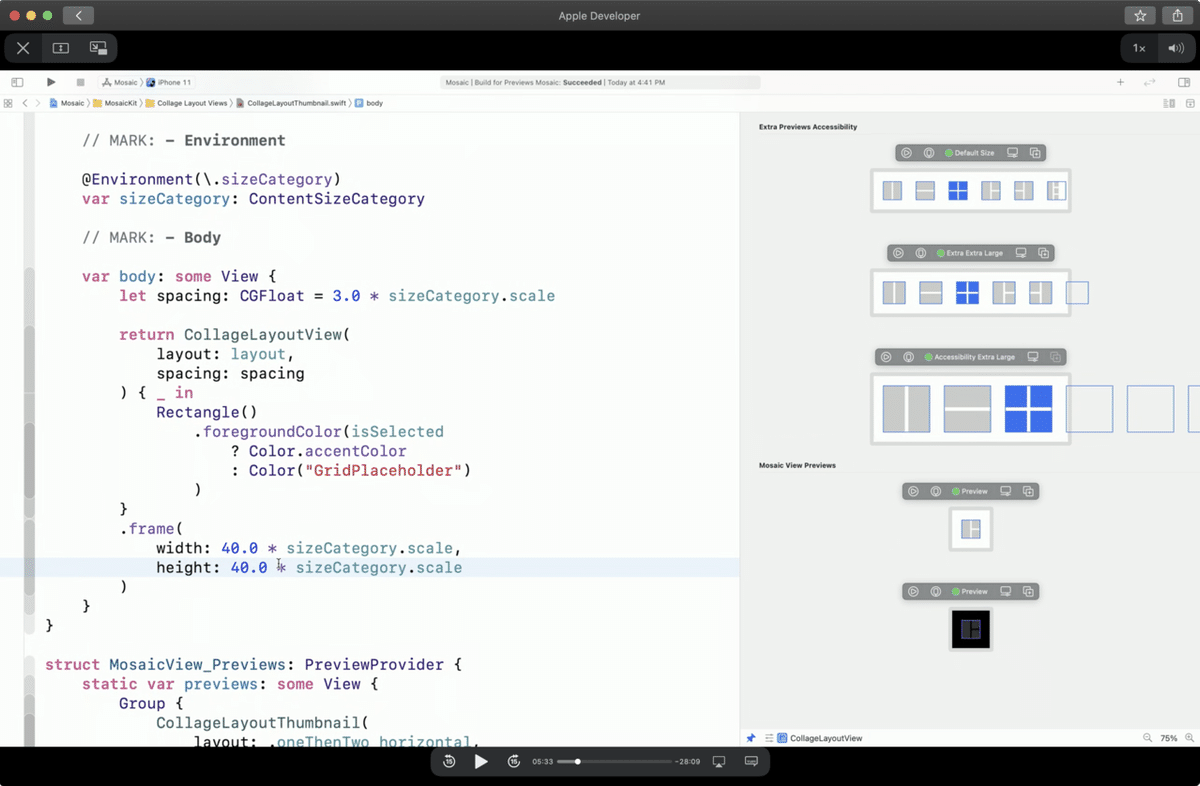Viewport: 1200px width, 786px height.
Task: Click the code review arrows button
Action: (1150, 82)
